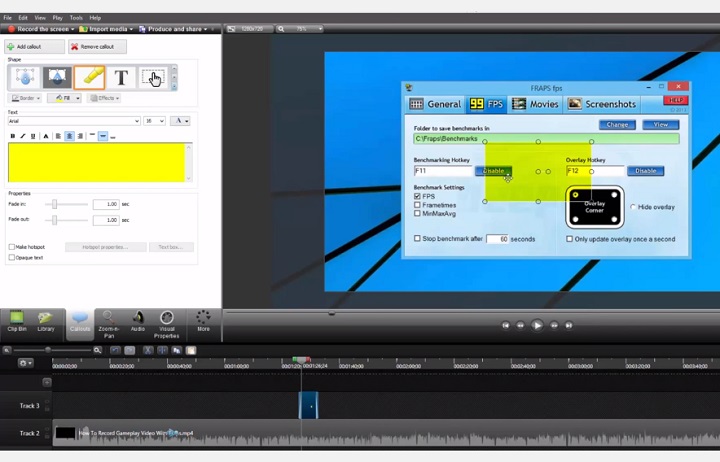Click timeline zoom in magnifier
The image size is (720, 462).
(x=97, y=350)
